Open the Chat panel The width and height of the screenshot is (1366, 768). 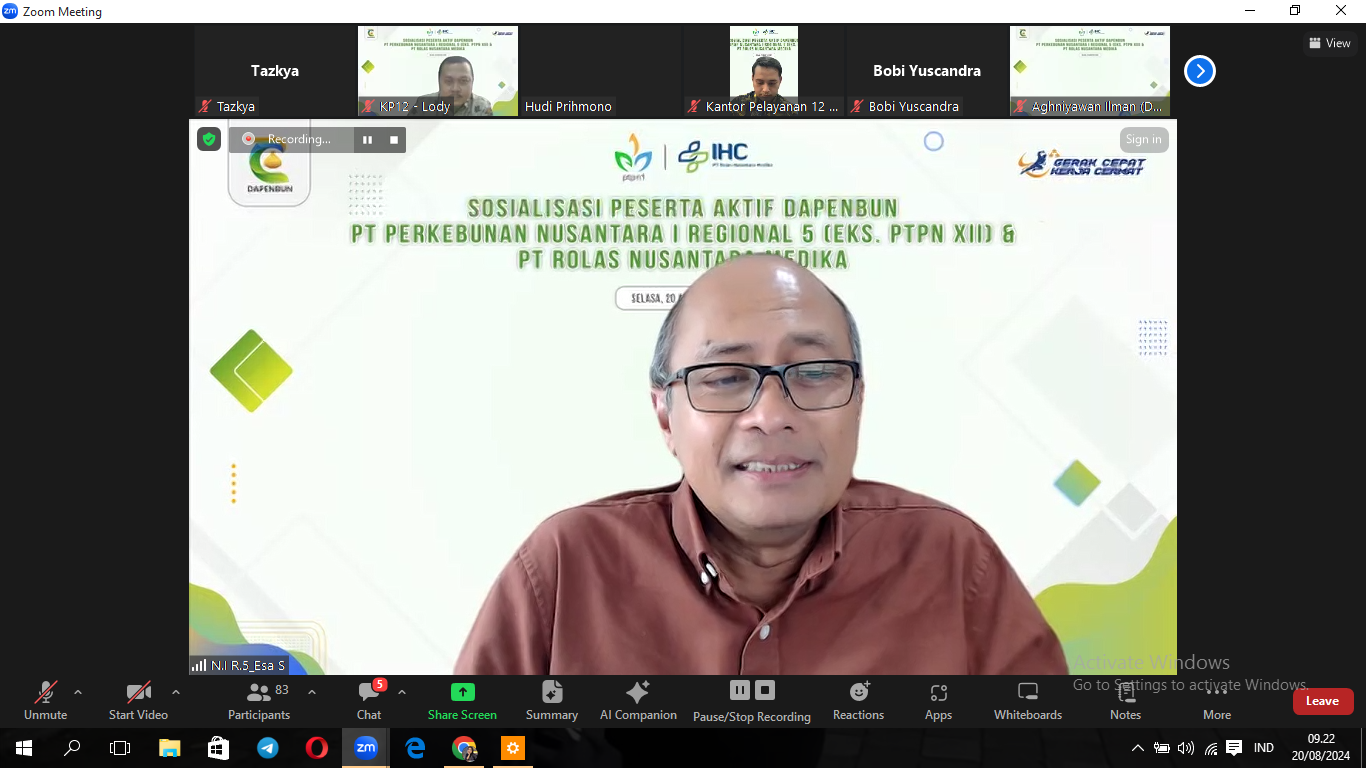369,701
